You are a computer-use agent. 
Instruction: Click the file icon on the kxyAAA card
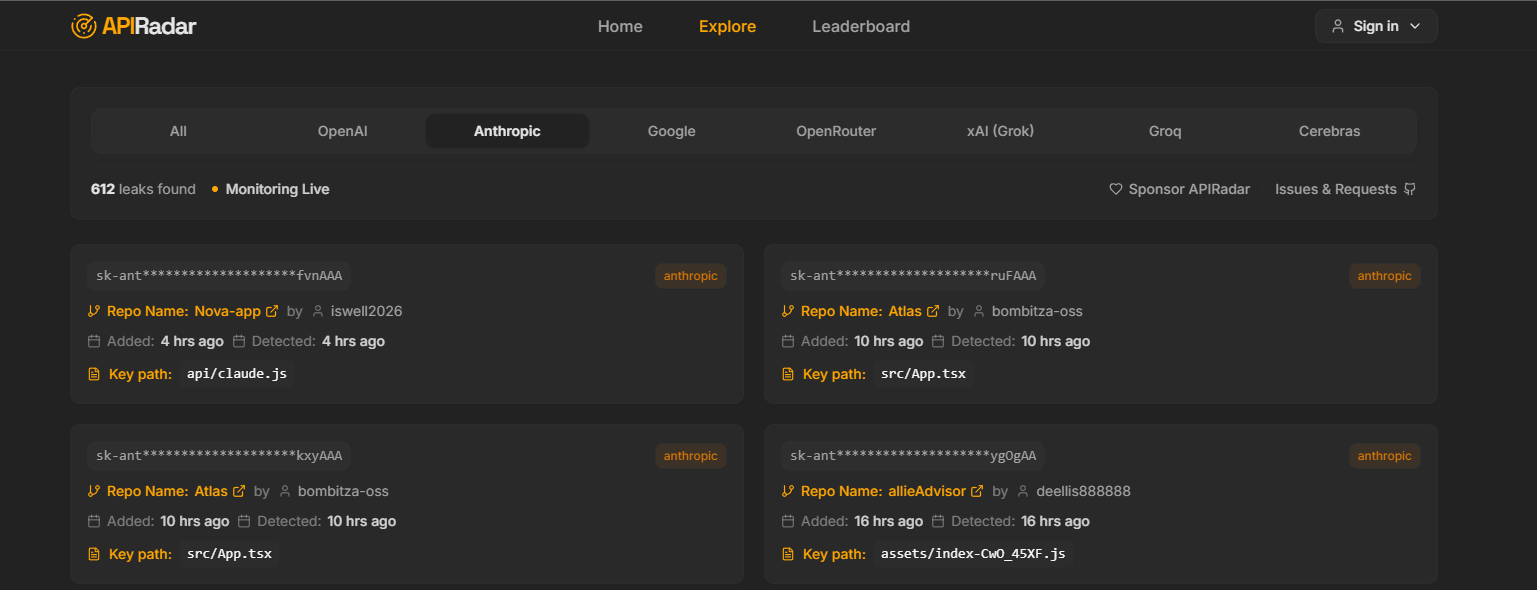click(94, 554)
